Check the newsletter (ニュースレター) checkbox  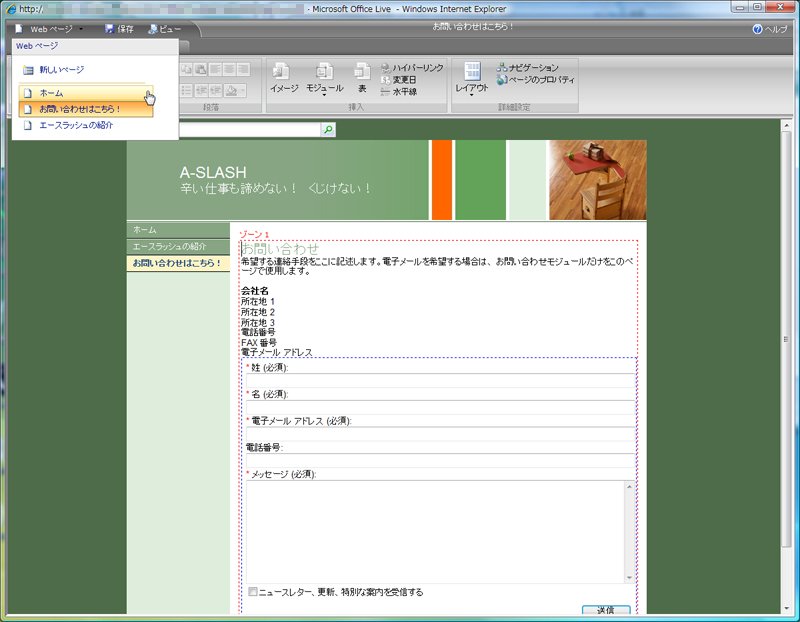pyautogui.click(x=253, y=591)
